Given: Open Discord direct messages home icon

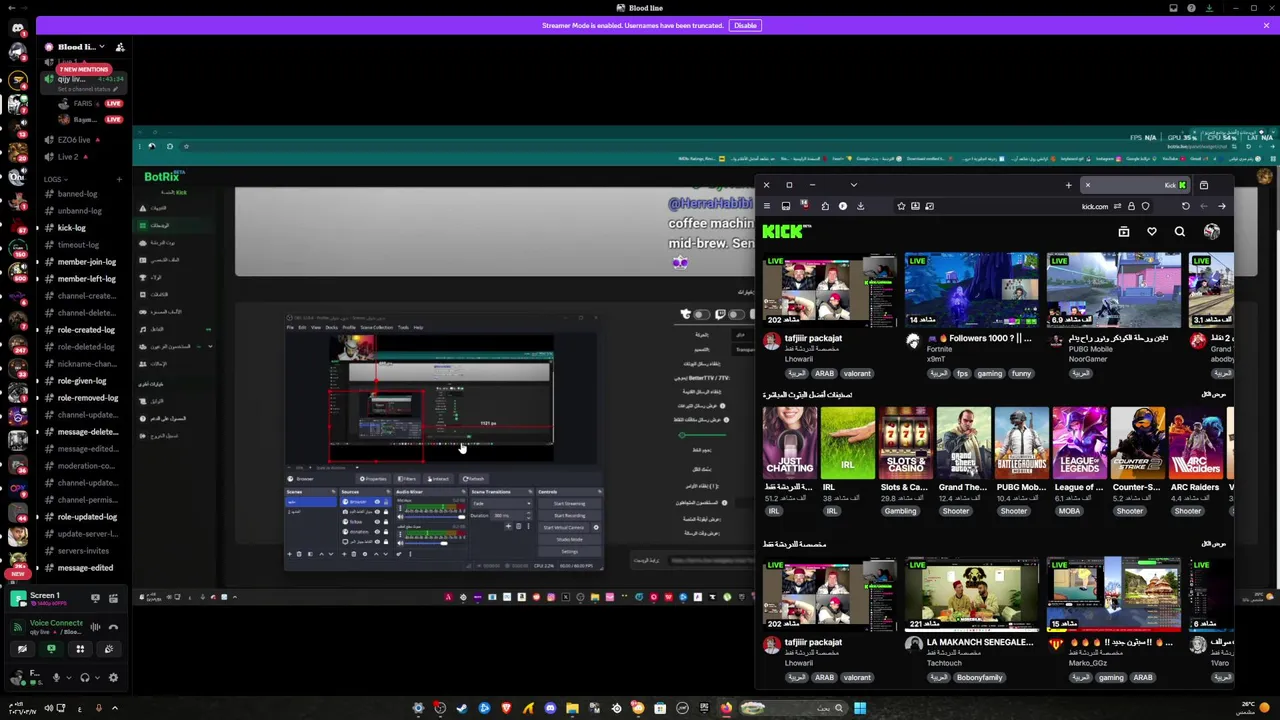Looking at the screenshot, I should (x=17, y=28).
